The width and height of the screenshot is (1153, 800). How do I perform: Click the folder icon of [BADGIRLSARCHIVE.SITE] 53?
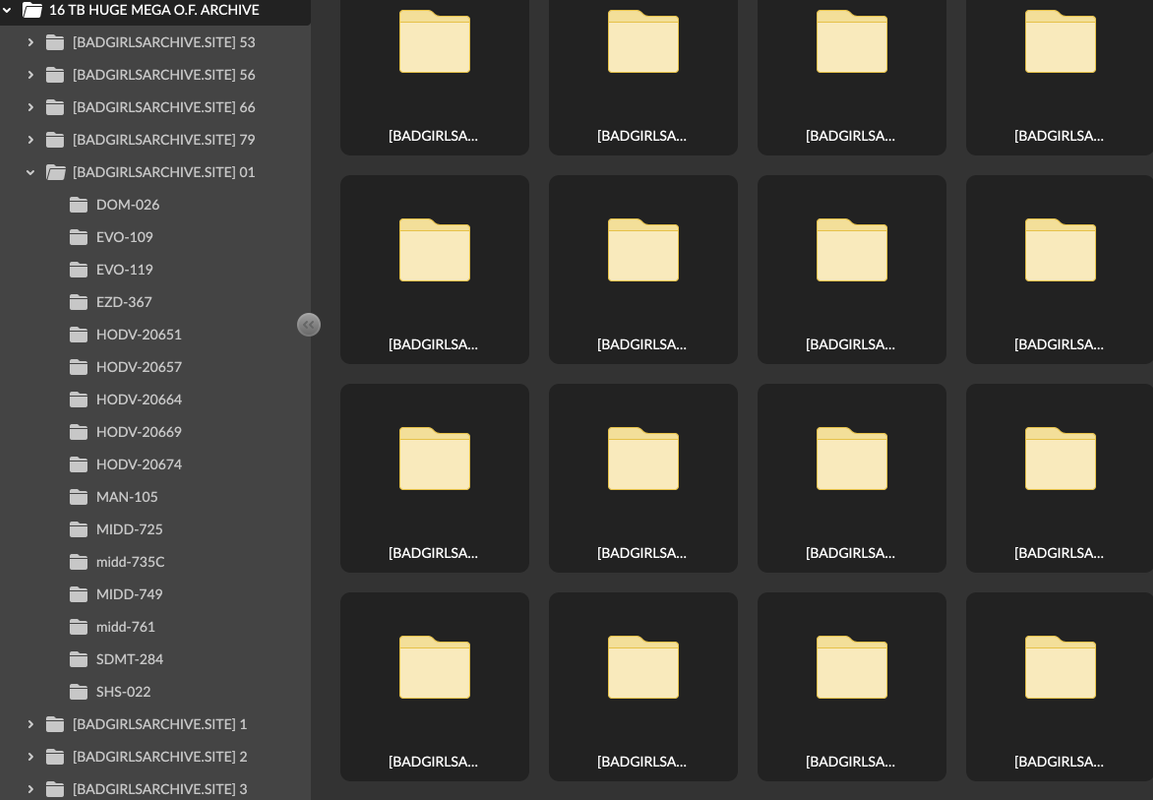pyautogui.click(x=55, y=43)
